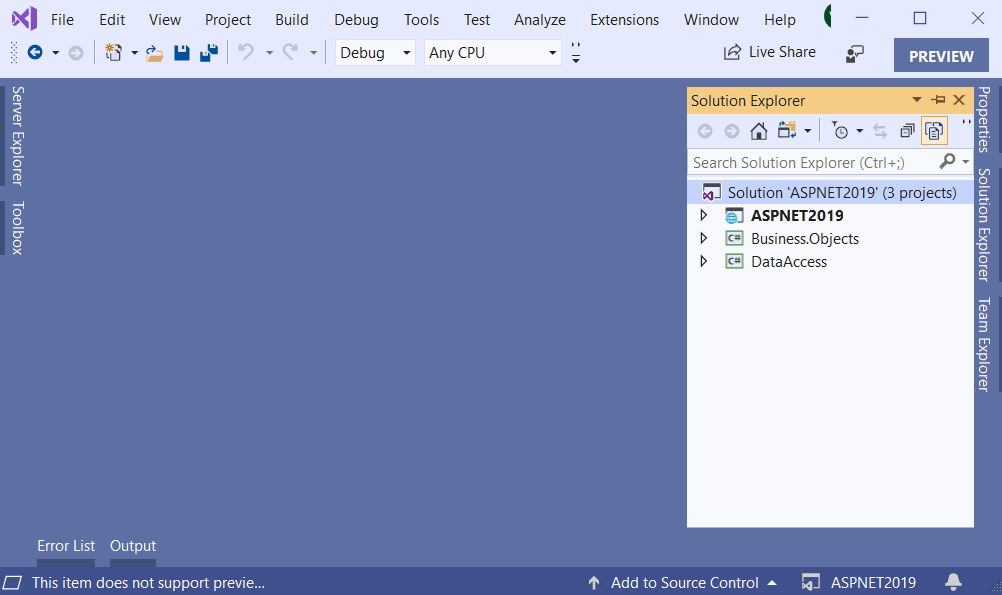Open the Any CPU platform dropdown
1002x595 pixels.
[x=492, y=52]
